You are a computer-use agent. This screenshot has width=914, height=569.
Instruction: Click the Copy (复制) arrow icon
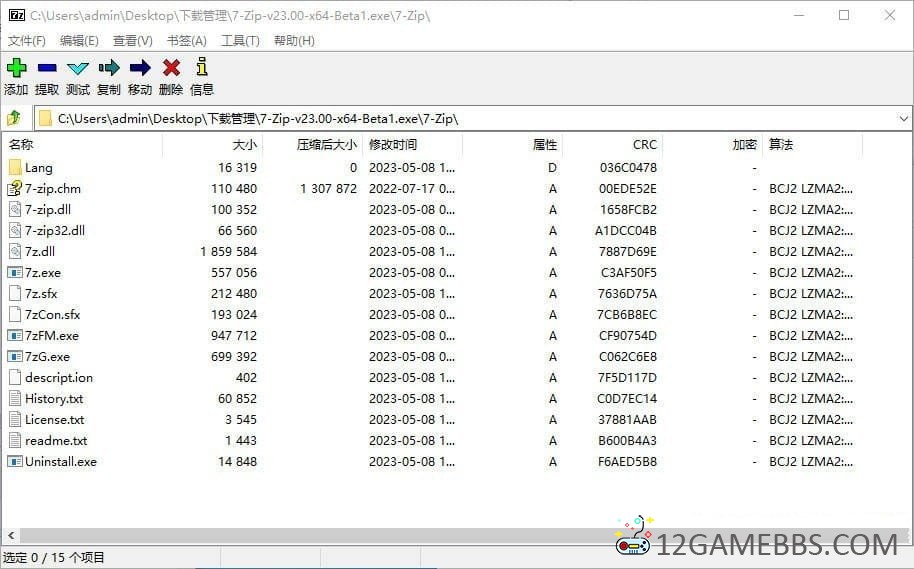pos(109,68)
